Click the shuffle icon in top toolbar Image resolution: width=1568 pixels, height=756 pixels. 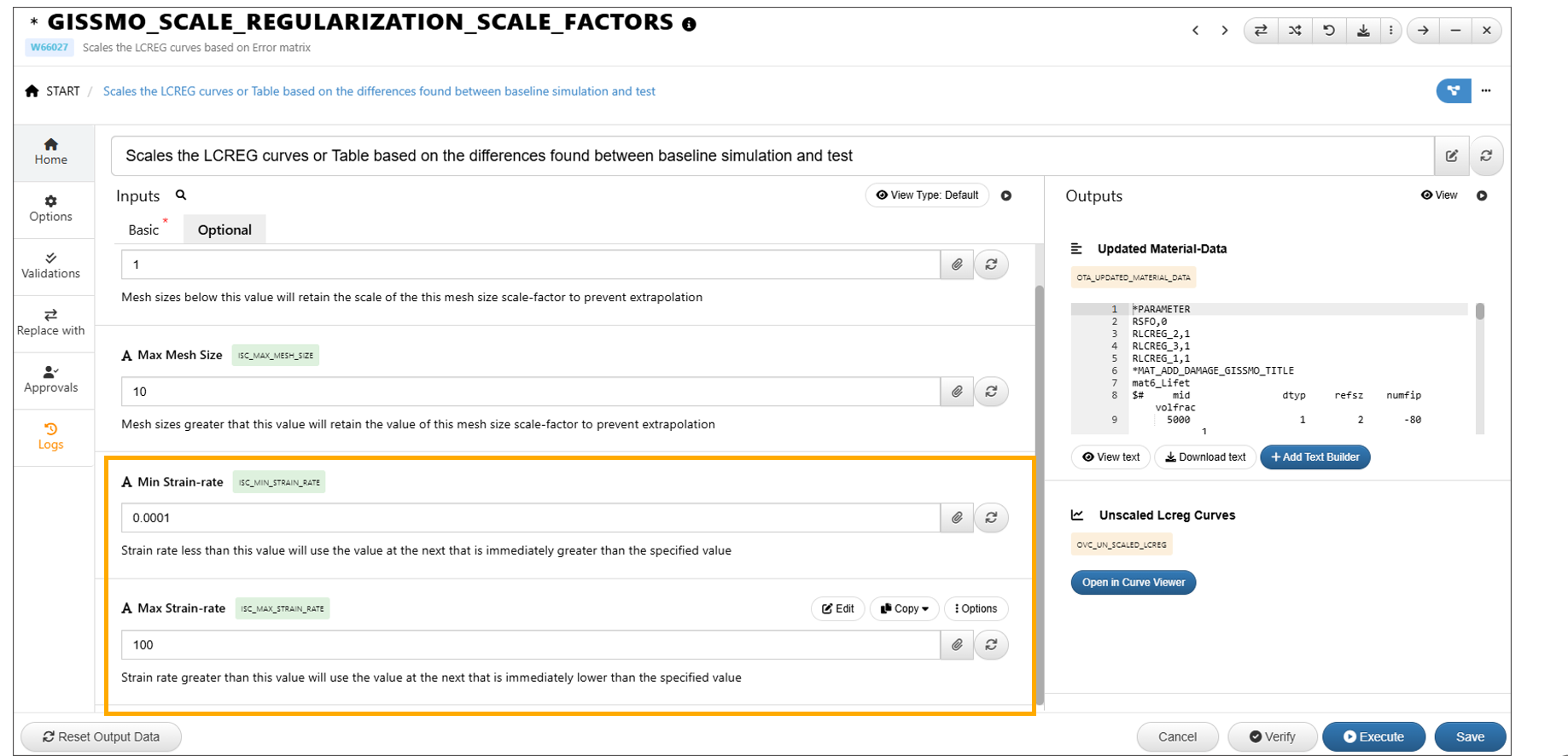click(1295, 31)
